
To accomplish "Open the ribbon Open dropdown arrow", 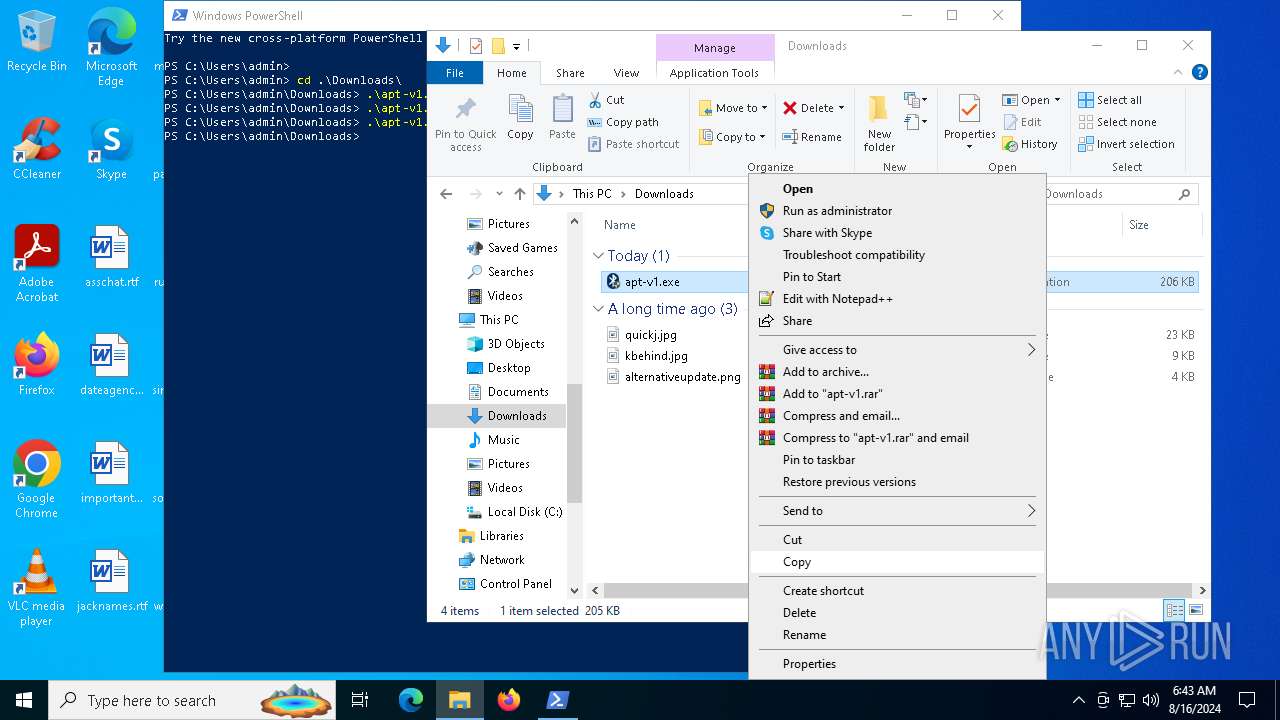I will click(1057, 100).
